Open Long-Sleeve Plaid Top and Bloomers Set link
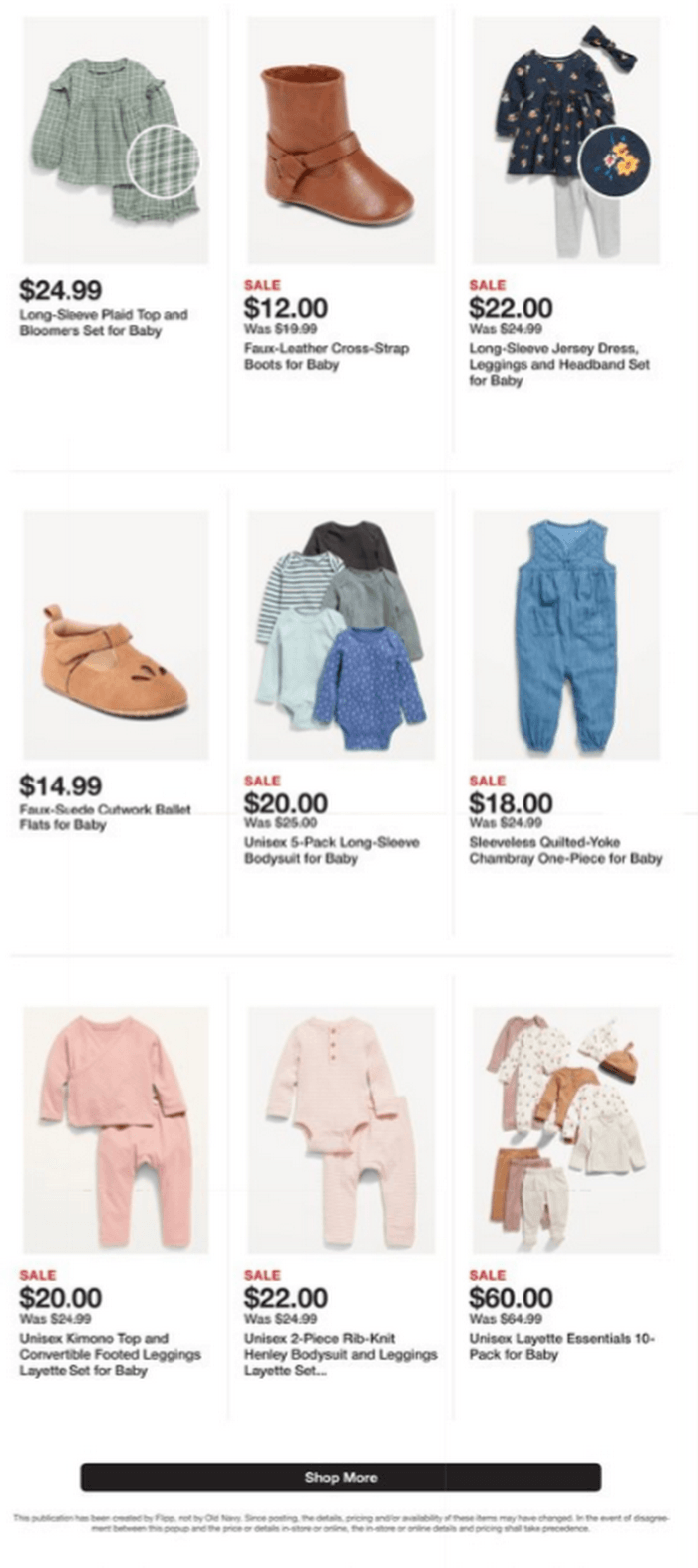This screenshot has height=1568, width=698. 104,322
